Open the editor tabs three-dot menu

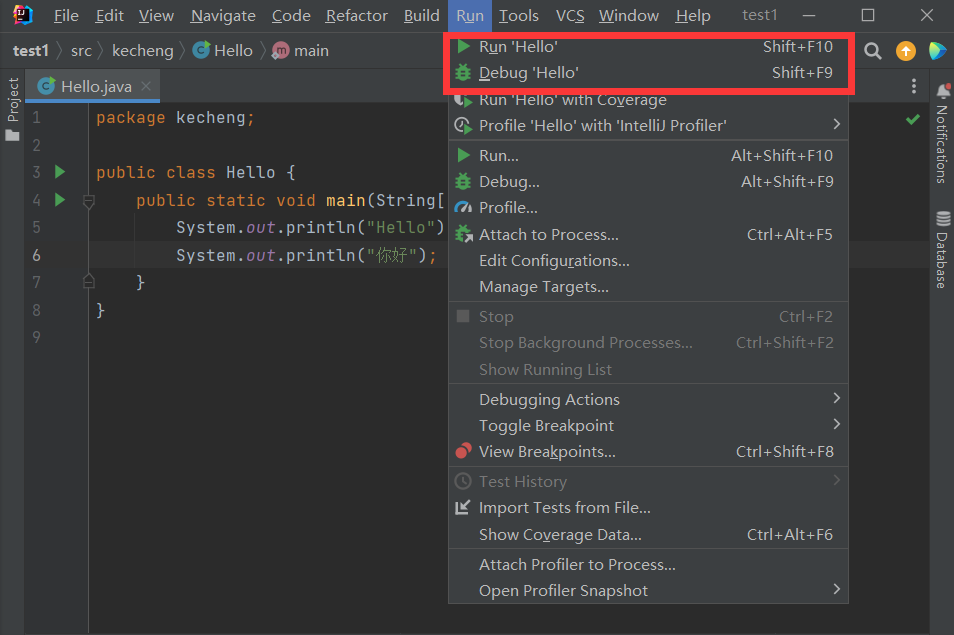pos(913,87)
